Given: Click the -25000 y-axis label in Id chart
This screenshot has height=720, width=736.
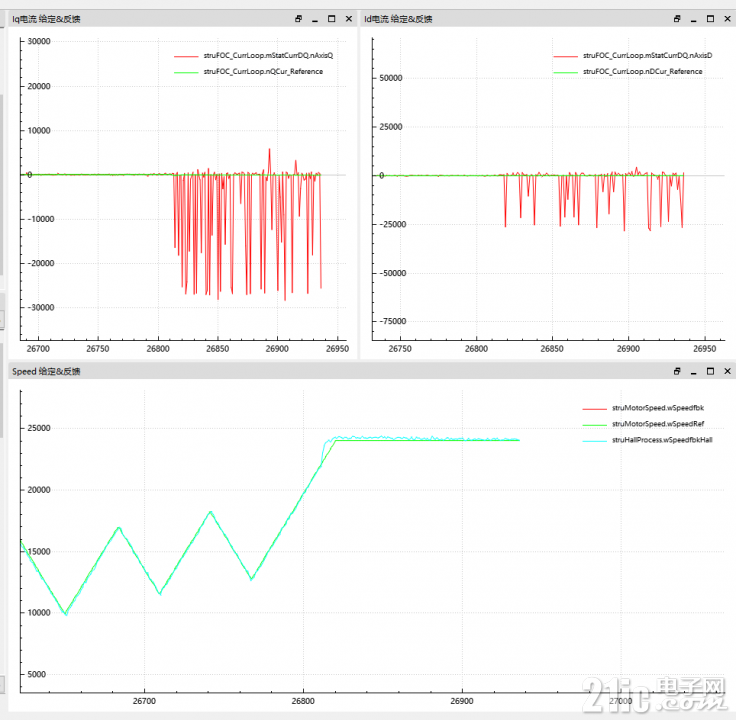Looking at the screenshot, I should pyautogui.click(x=393, y=224).
